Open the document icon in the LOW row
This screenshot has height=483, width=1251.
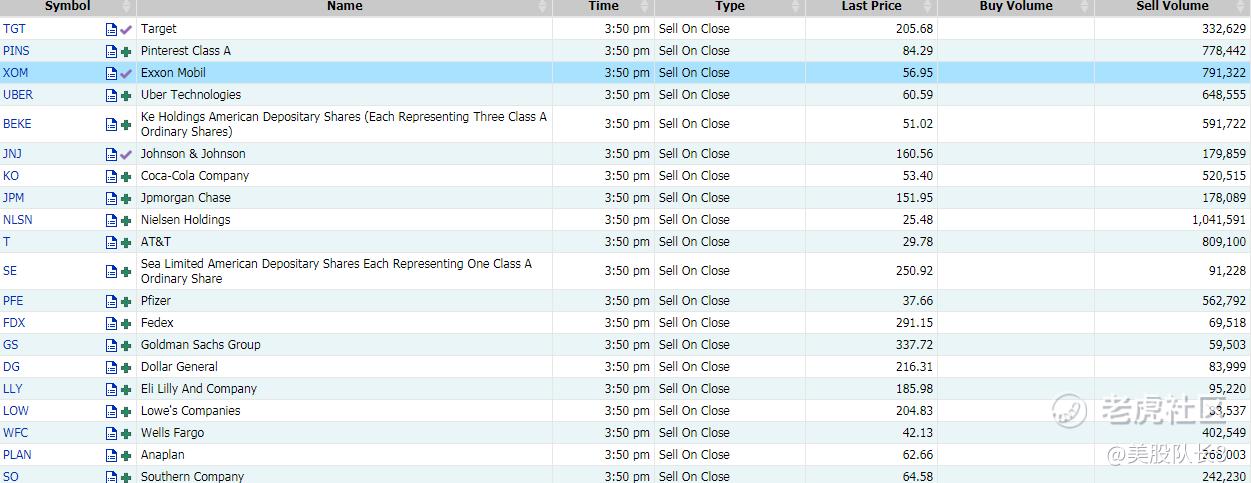(111, 411)
